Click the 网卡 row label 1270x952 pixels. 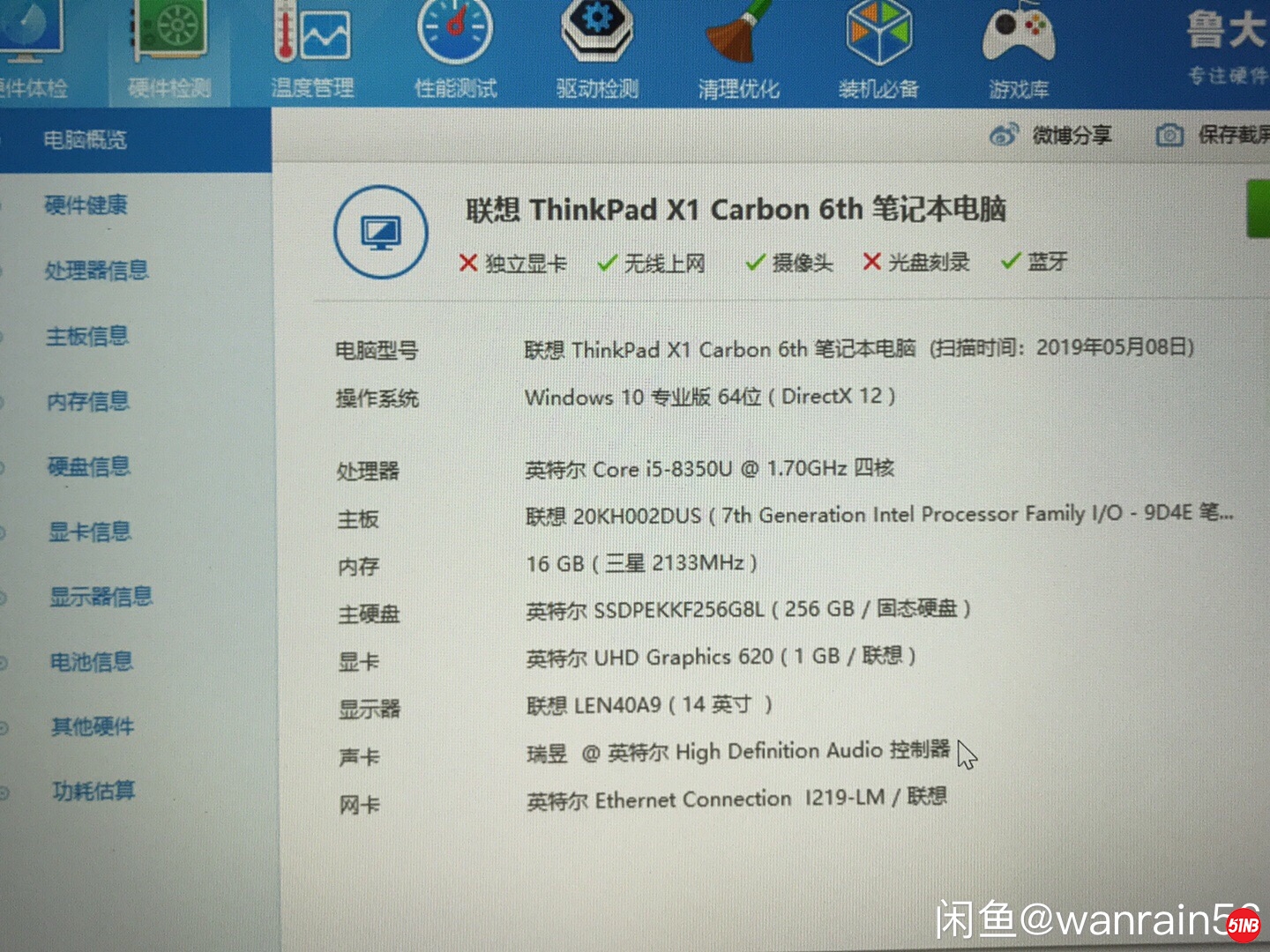tap(360, 805)
